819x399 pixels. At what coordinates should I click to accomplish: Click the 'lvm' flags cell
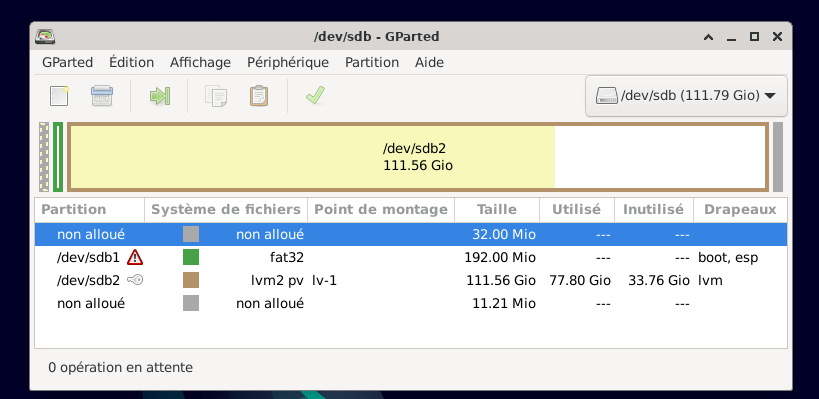coord(710,280)
